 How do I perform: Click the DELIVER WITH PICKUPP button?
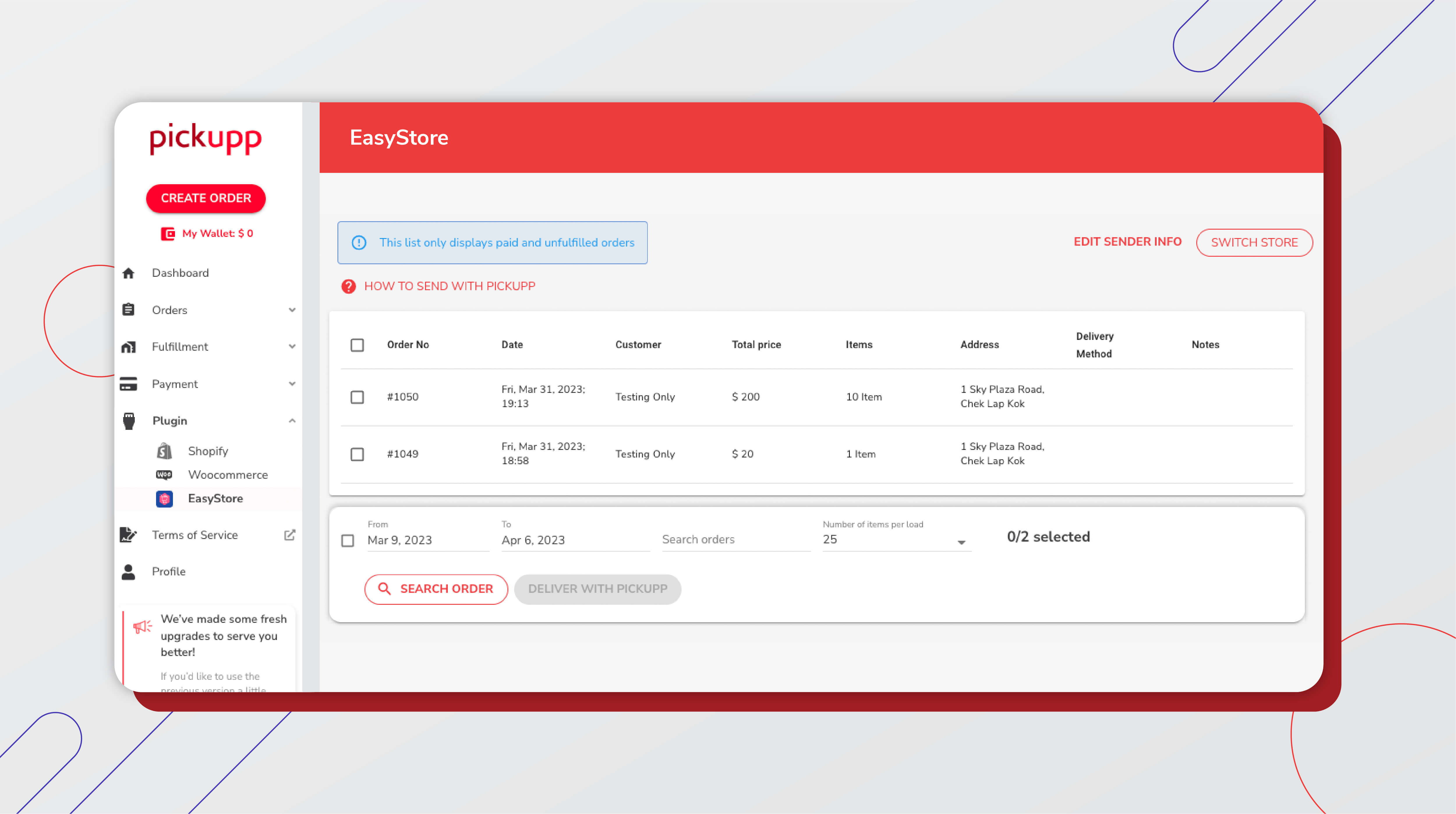pyautogui.click(x=597, y=589)
